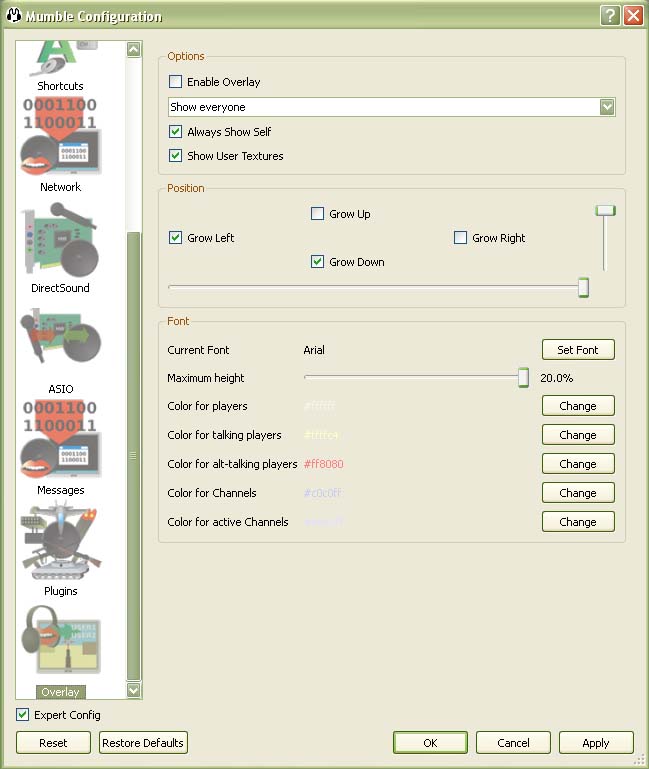Click the talking players color value
649x769 pixels.
point(321,435)
